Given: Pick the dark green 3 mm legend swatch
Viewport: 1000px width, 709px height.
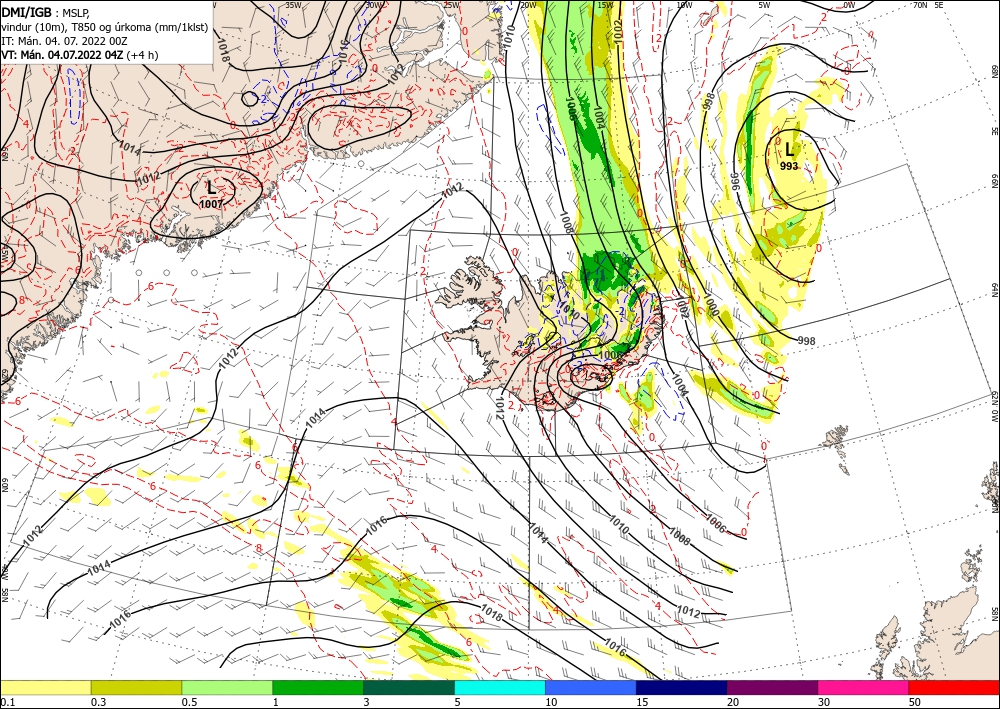Looking at the screenshot, I should 409,687.
